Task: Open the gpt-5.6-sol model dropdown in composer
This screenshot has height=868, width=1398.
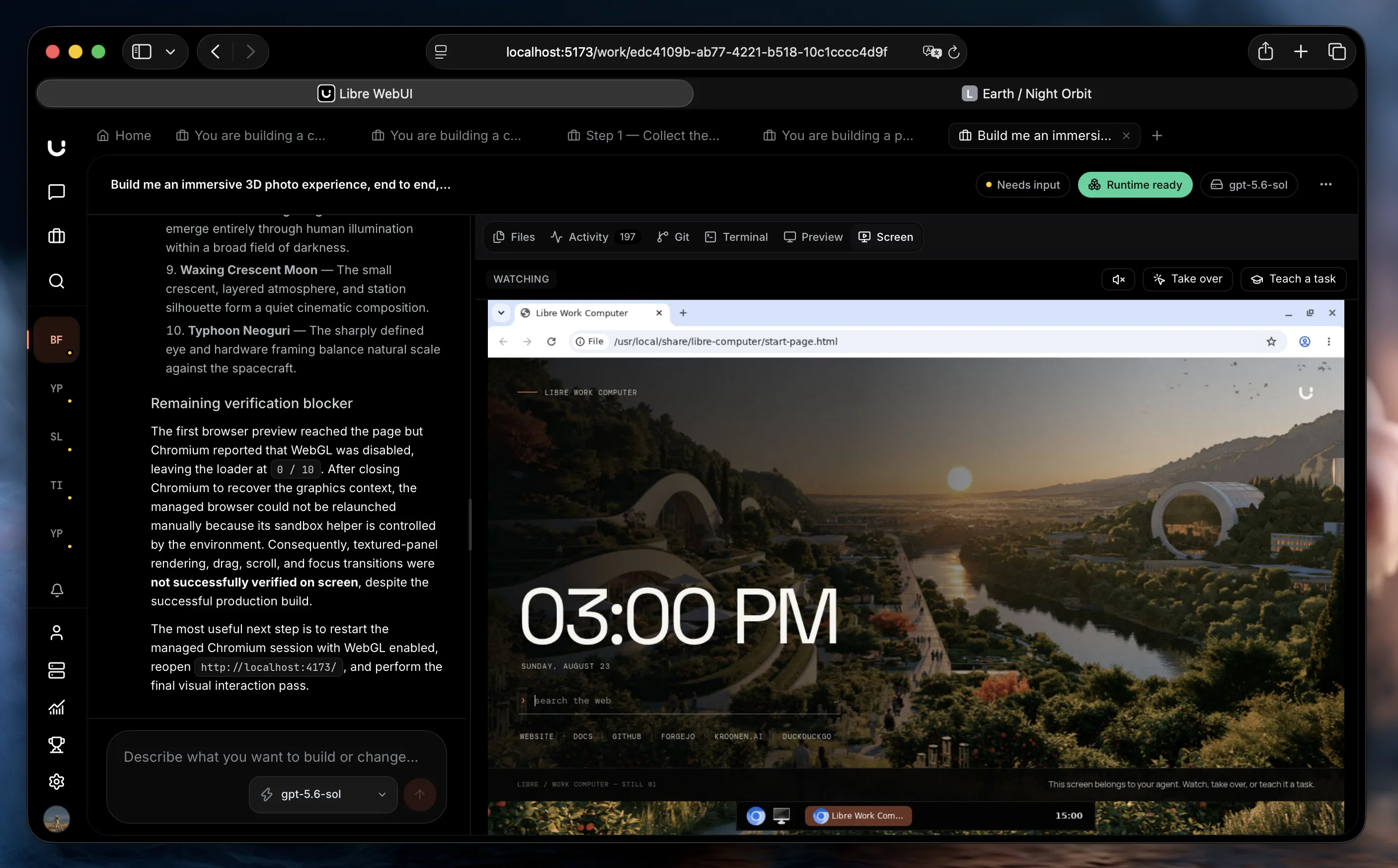Action: (x=323, y=795)
